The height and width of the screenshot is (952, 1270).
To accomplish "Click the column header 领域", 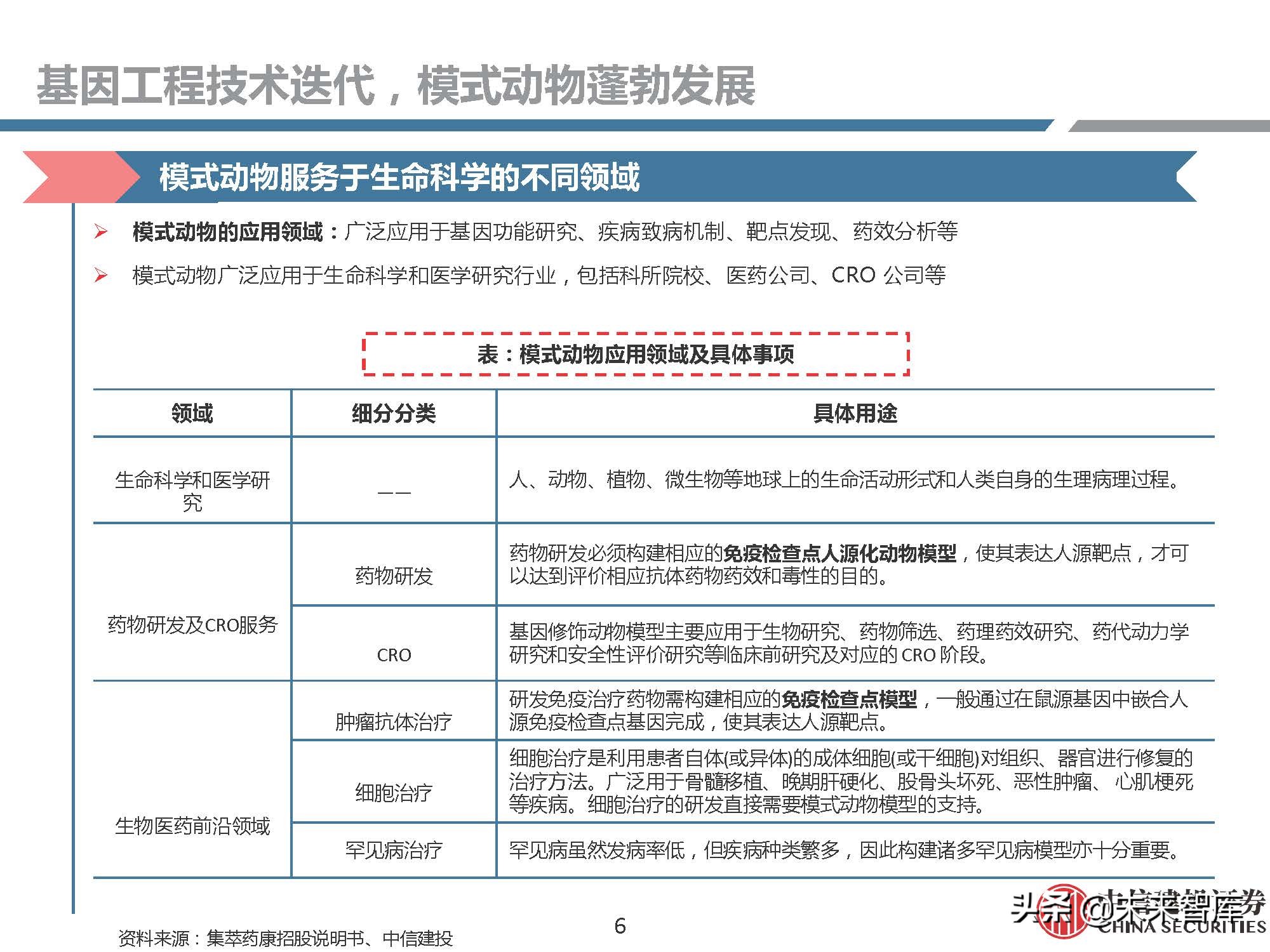I will pyautogui.click(x=192, y=413).
